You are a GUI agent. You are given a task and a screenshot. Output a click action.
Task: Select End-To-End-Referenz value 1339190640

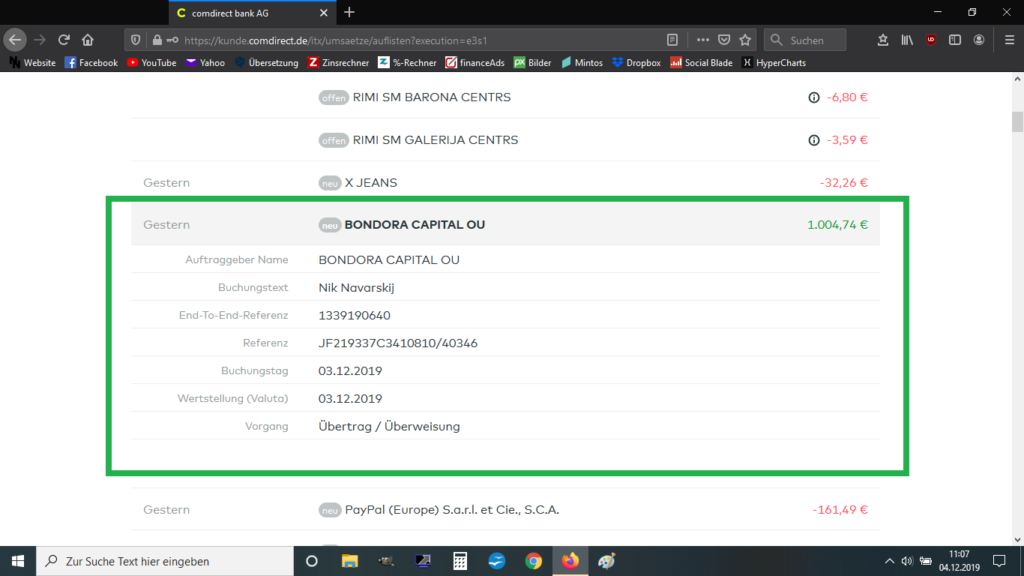355,315
